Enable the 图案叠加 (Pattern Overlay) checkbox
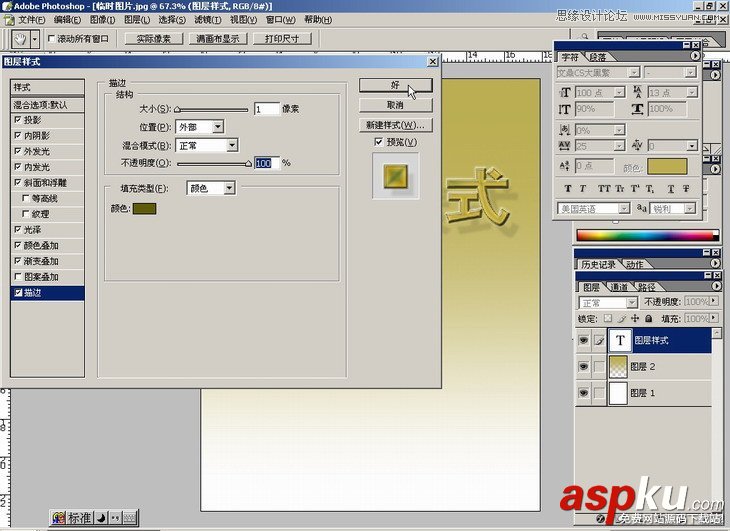 18,277
